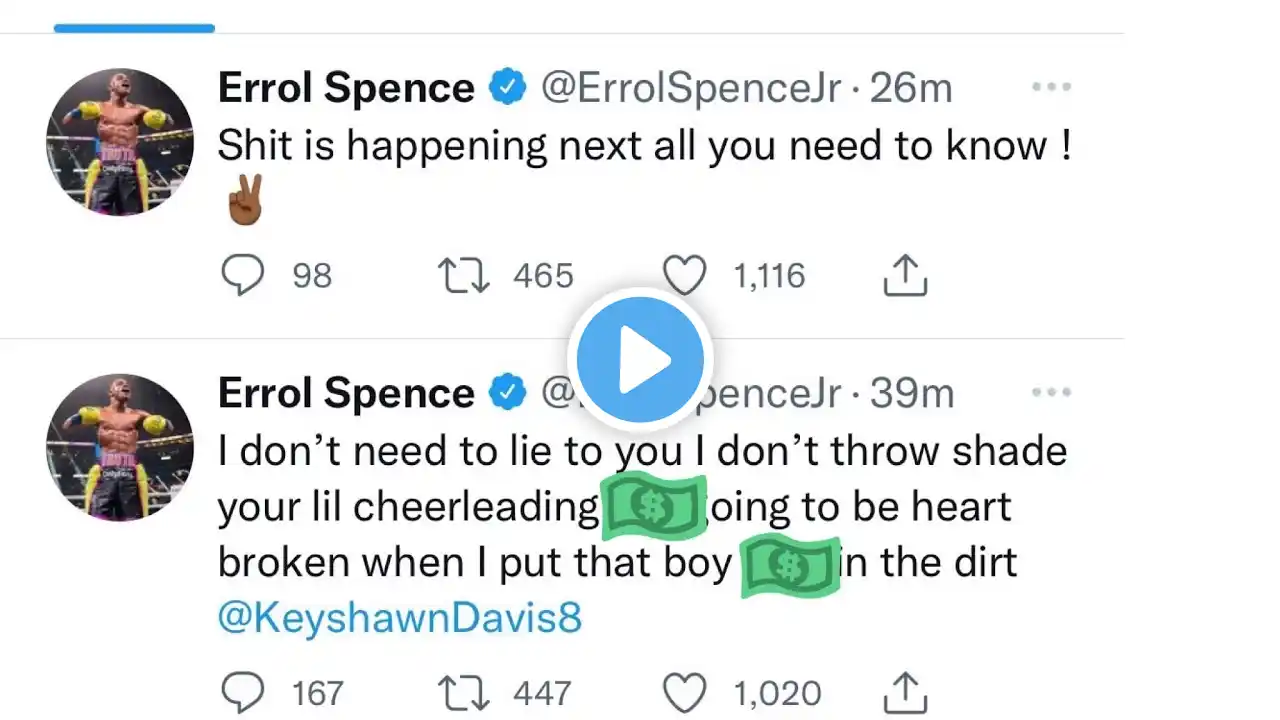Open the top tweet's profile avatar
The image size is (1280, 720).
120,142
